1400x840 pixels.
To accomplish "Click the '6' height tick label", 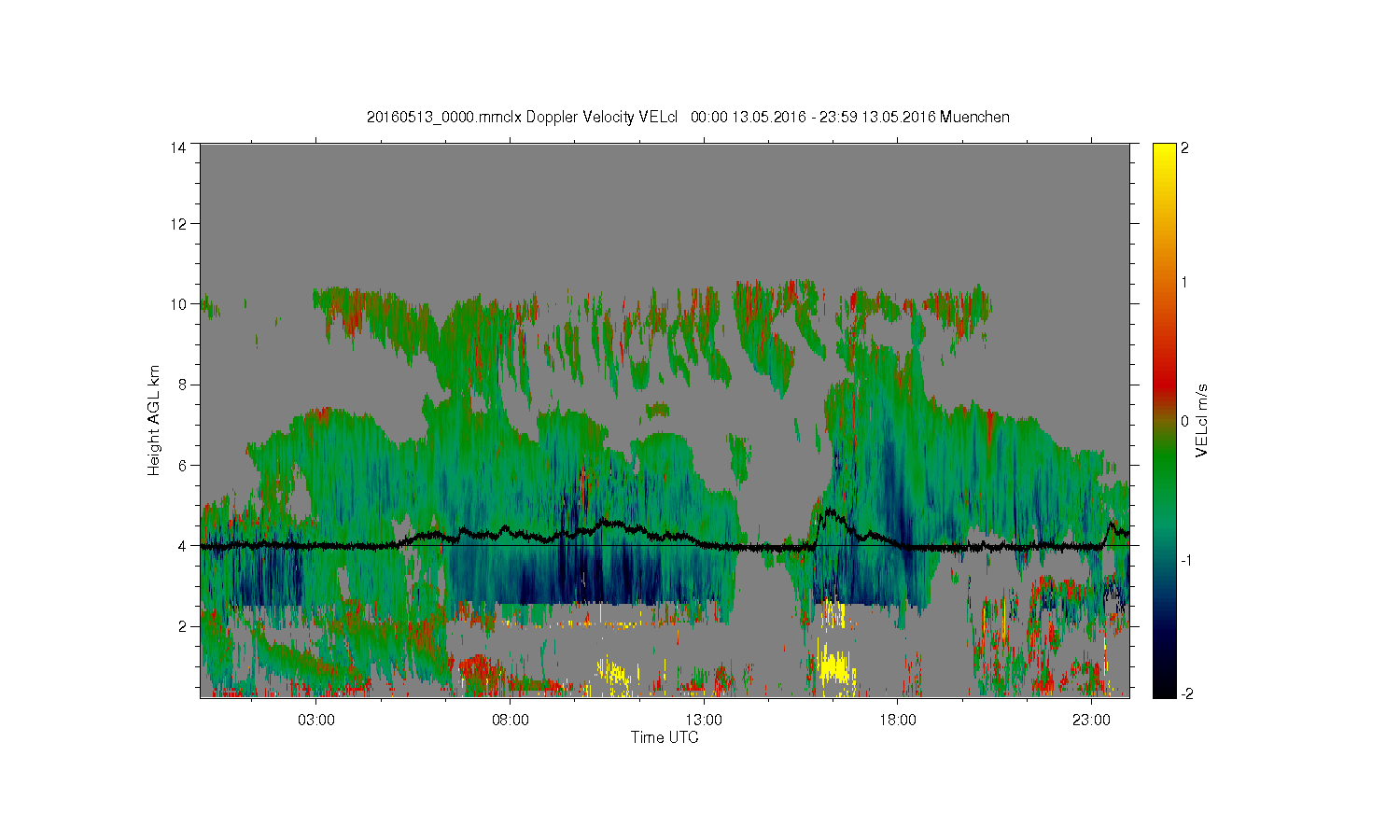I will coord(182,465).
